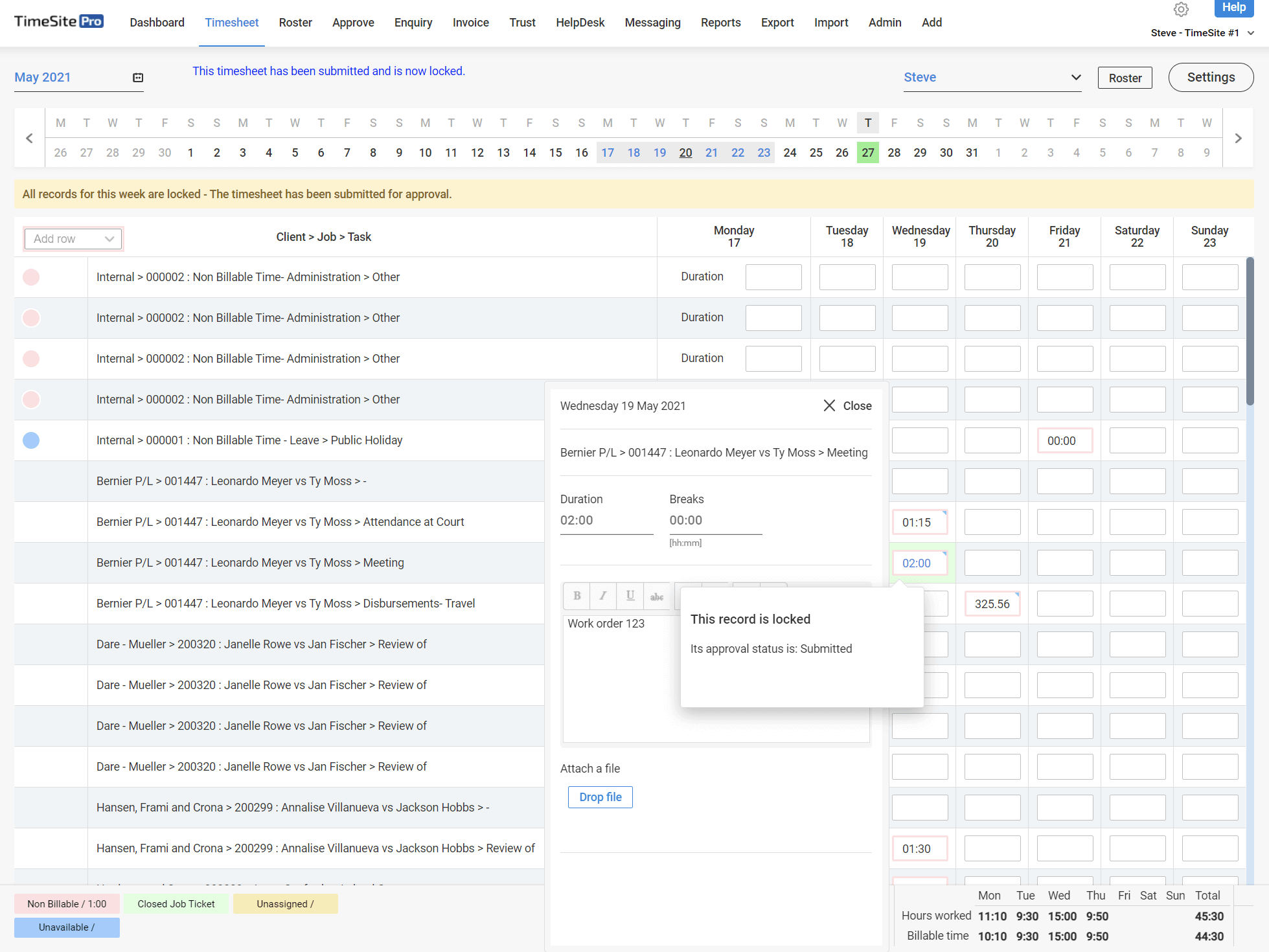The height and width of the screenshot is (952, 1269).
Task: Click the pink marker on first Administration row
Action: [31, 277]
